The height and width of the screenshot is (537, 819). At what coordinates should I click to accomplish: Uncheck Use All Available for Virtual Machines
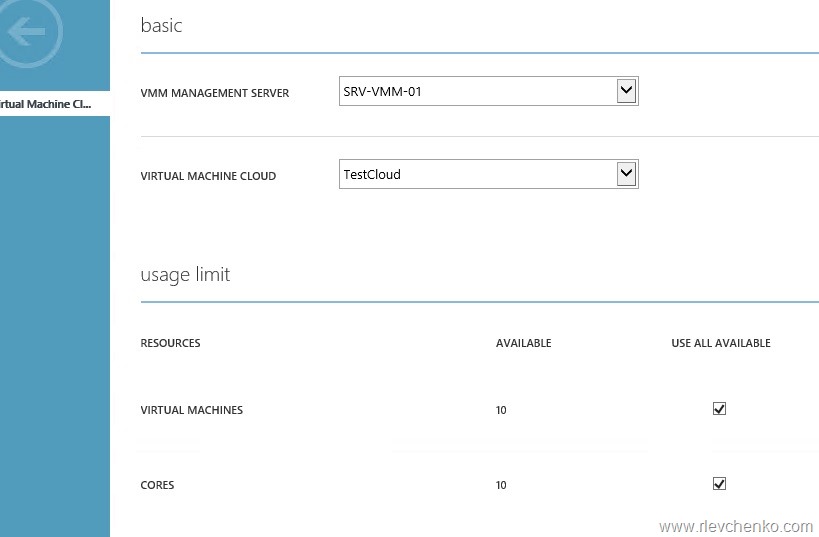[x=719, y=409]
